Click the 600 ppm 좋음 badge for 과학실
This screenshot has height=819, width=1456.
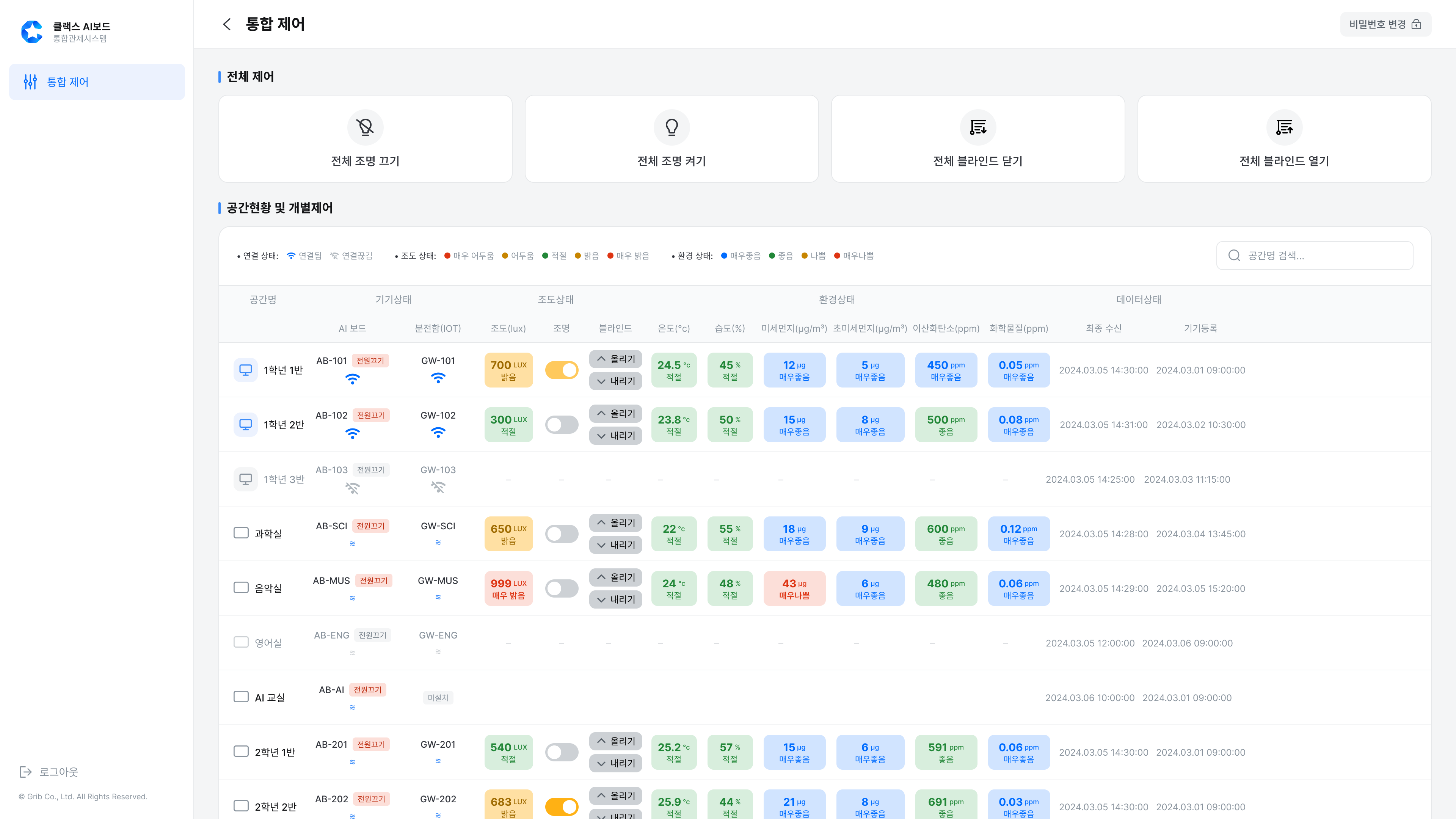click(x=946, y=533)
